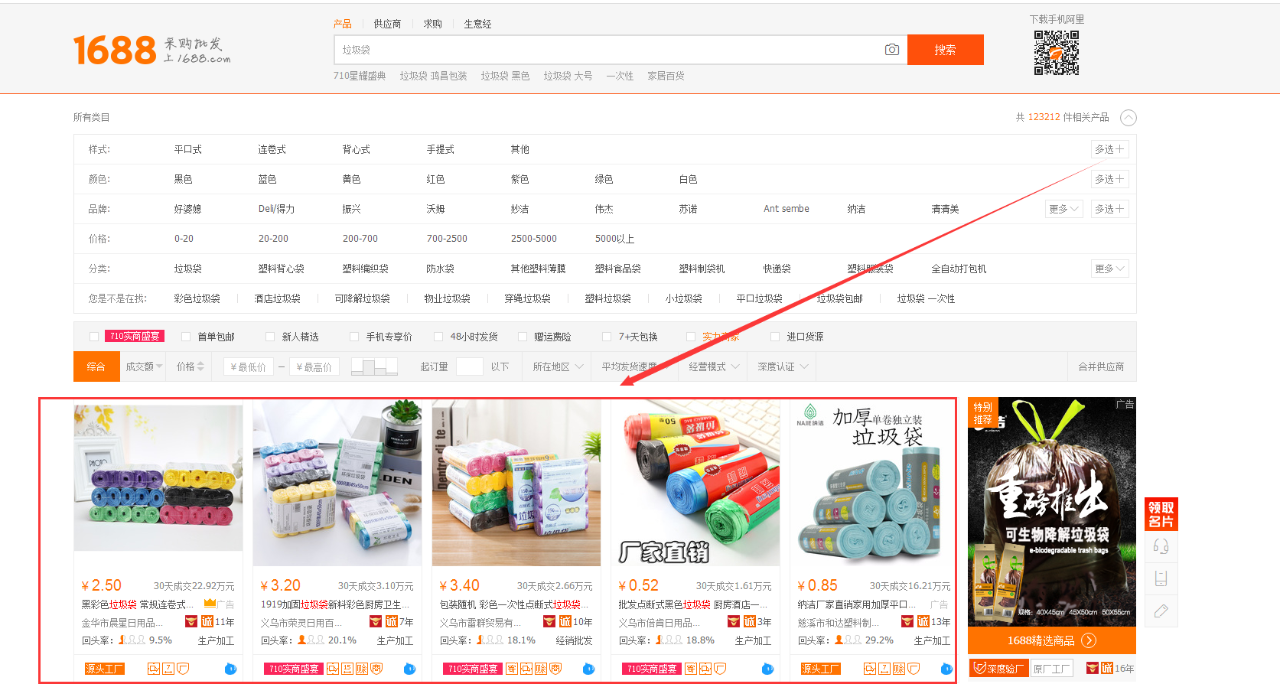
Task: Click the customer service headset icon
Action: coord(1161,546)
